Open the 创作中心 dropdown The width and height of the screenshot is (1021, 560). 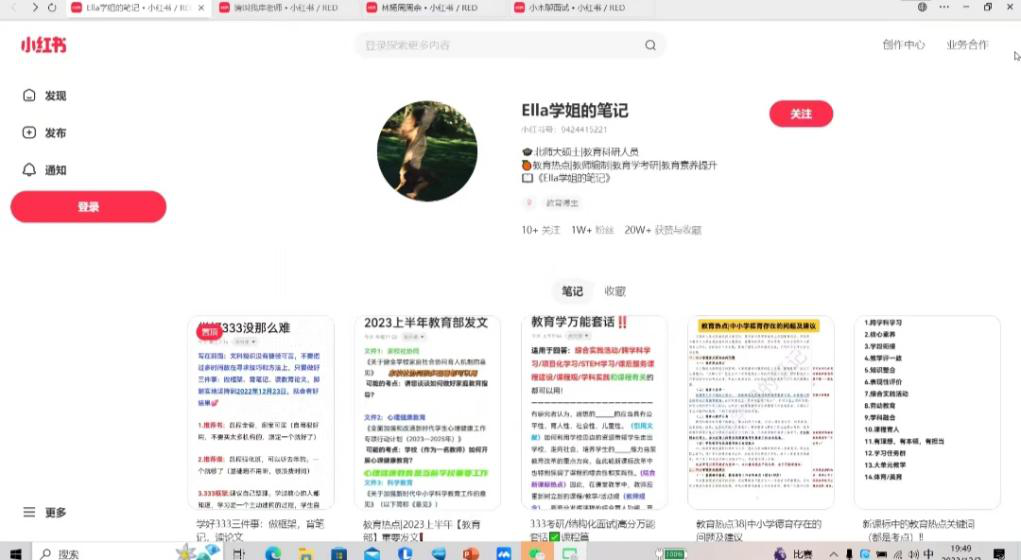tap(903, 45)
